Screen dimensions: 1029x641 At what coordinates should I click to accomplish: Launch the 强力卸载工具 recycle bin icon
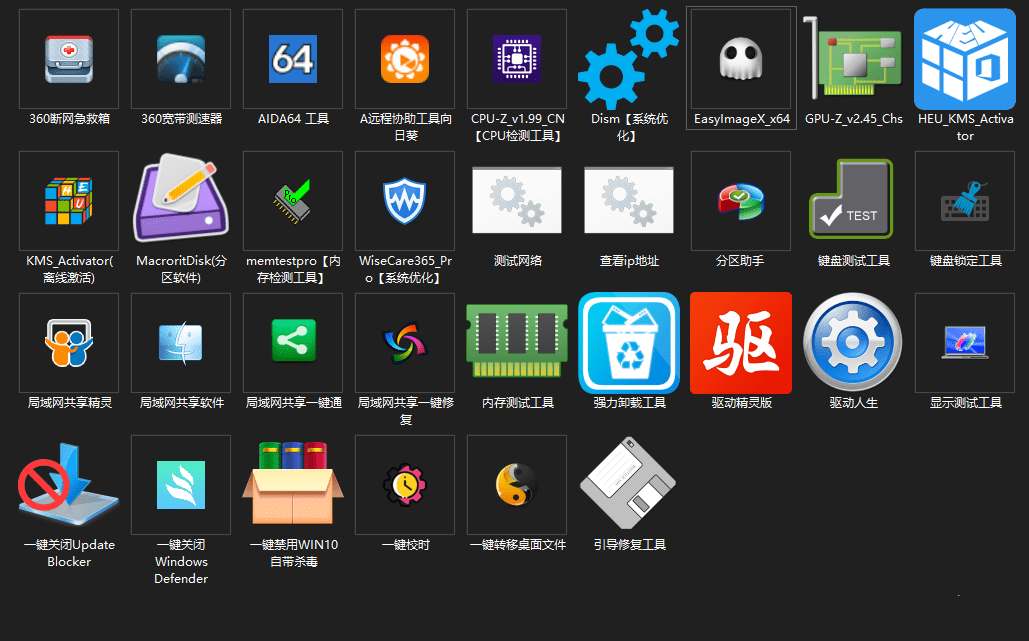pyautogui.click(x=629, y=343)
